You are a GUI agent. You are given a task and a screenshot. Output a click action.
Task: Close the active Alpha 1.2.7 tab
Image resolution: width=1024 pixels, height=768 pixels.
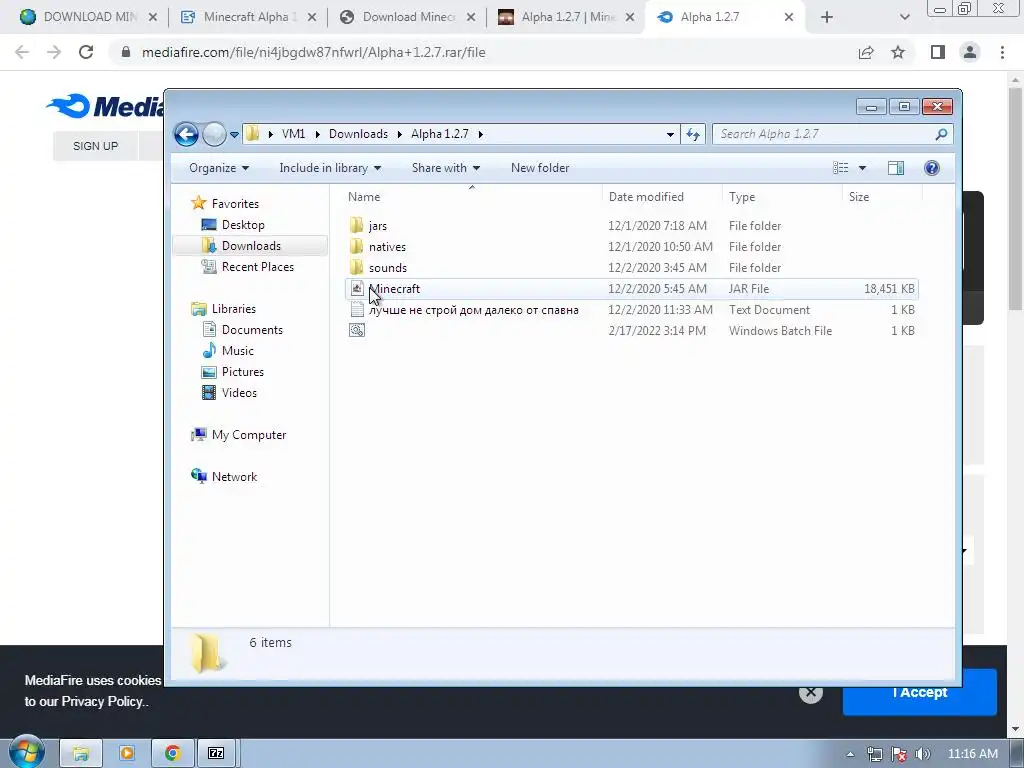(x=789, y=17)
